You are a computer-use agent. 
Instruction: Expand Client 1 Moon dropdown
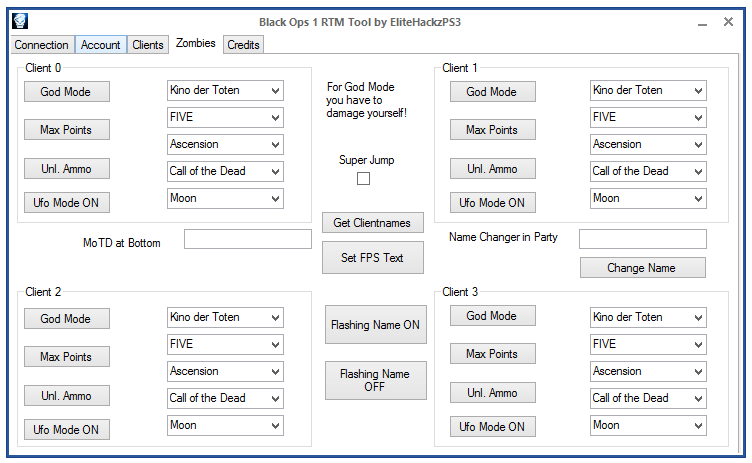click(x=648, y=198)
